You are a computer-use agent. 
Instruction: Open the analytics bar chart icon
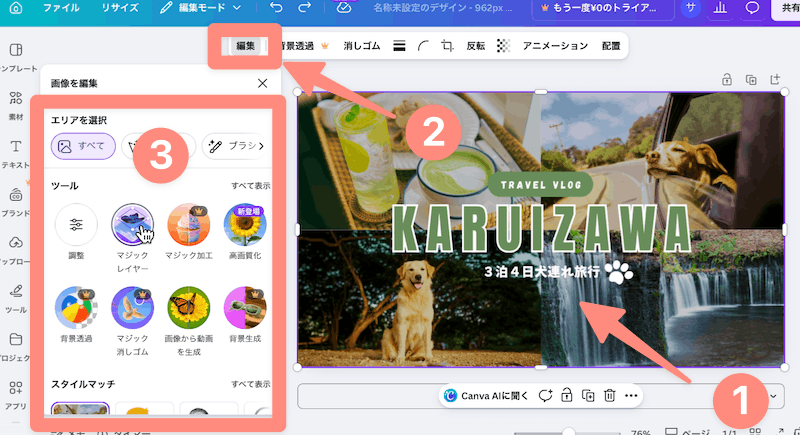click(x=720, y=8)
